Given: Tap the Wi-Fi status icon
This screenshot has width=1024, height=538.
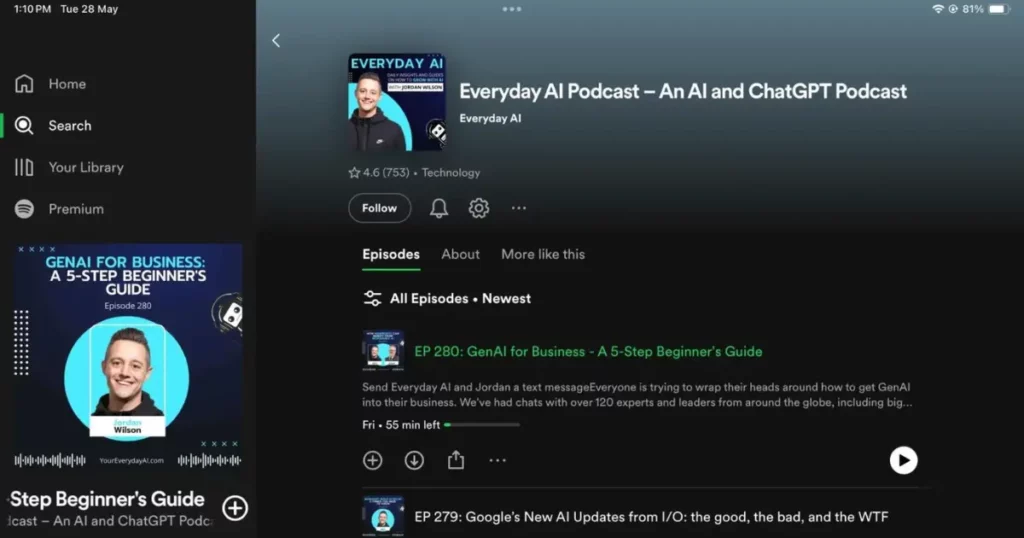Looking at the screenshot, I should click(x=938, y=9).
